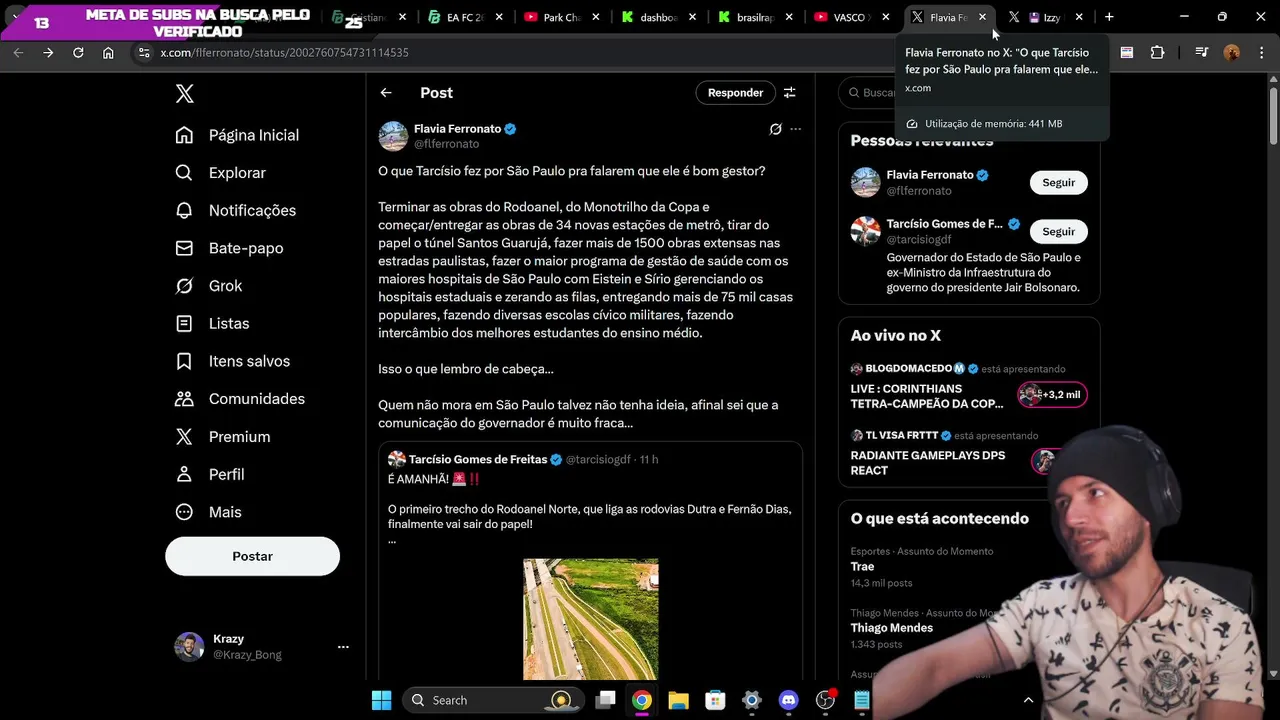
Task: Follow Flavia Ferronato with Seguir
Action: [x=1058, y=183]
